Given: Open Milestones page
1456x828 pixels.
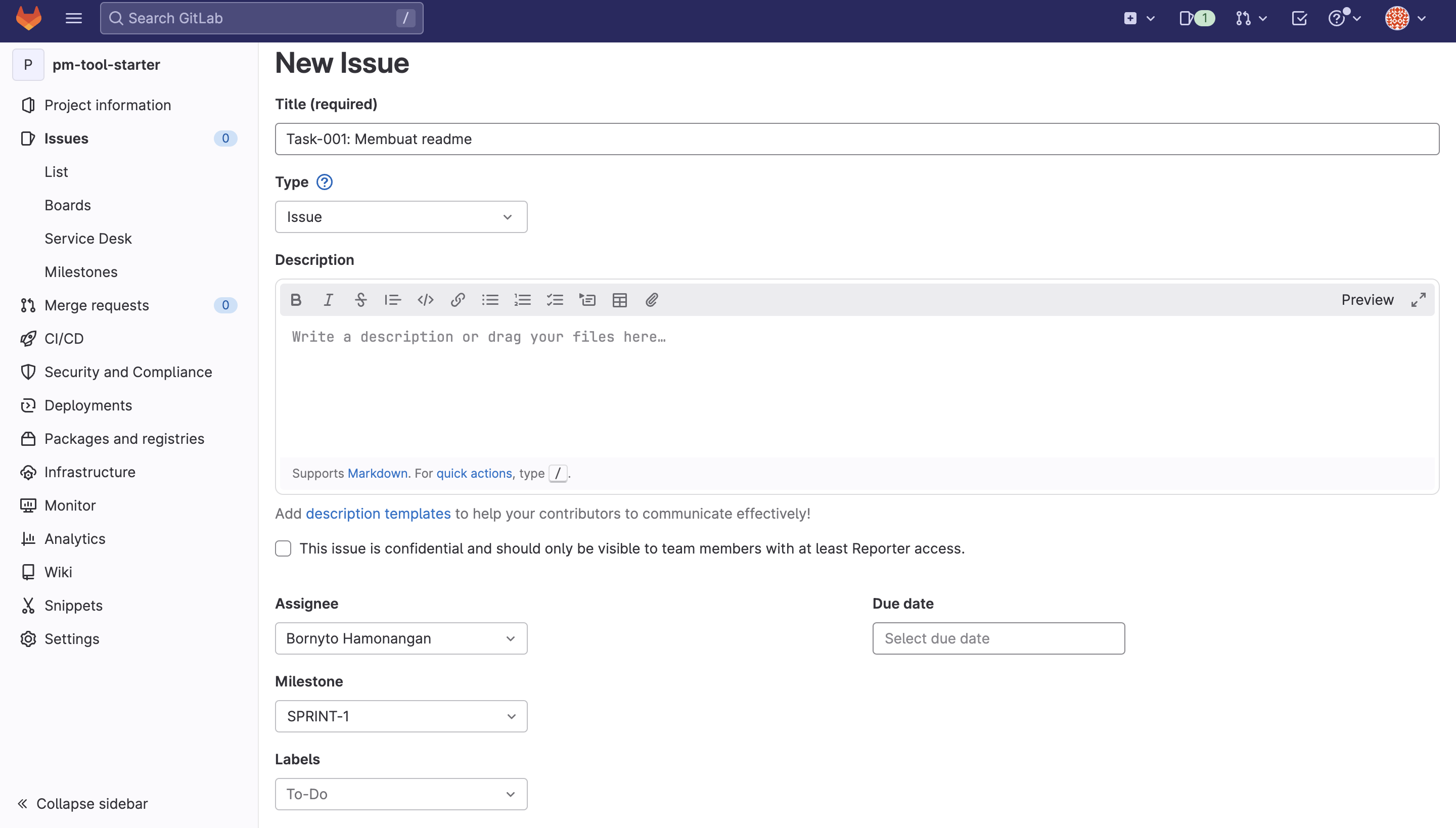Looking at the screenshot, I should 81,272.
